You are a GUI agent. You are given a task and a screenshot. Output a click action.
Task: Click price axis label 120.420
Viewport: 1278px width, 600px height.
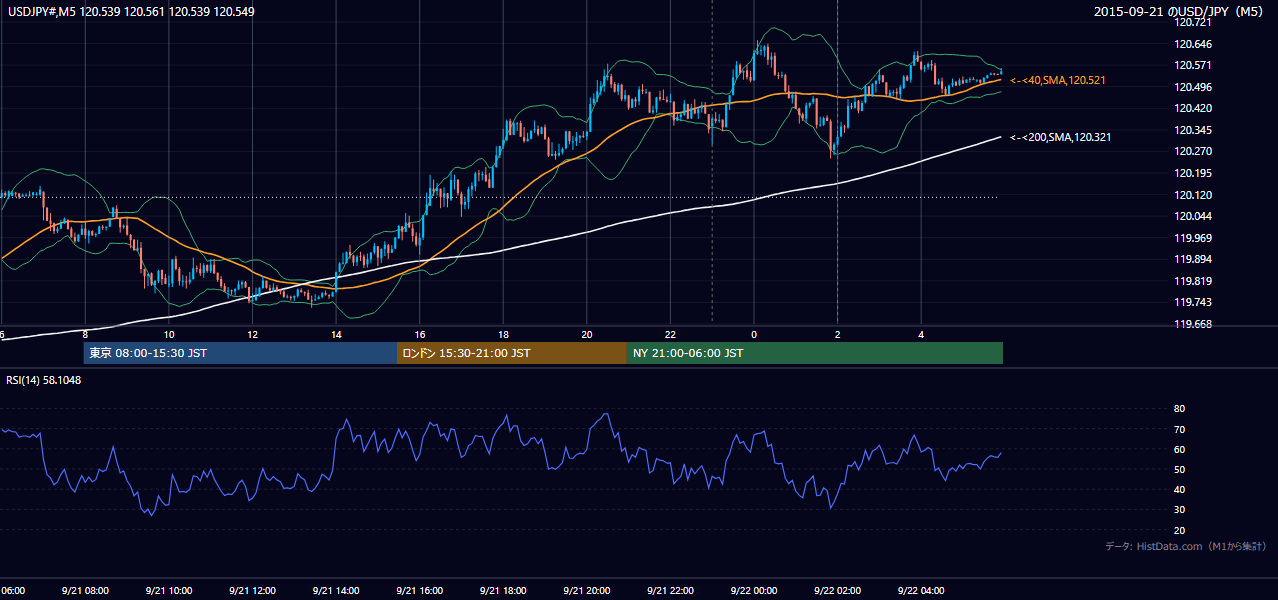tap(1194, 108)
